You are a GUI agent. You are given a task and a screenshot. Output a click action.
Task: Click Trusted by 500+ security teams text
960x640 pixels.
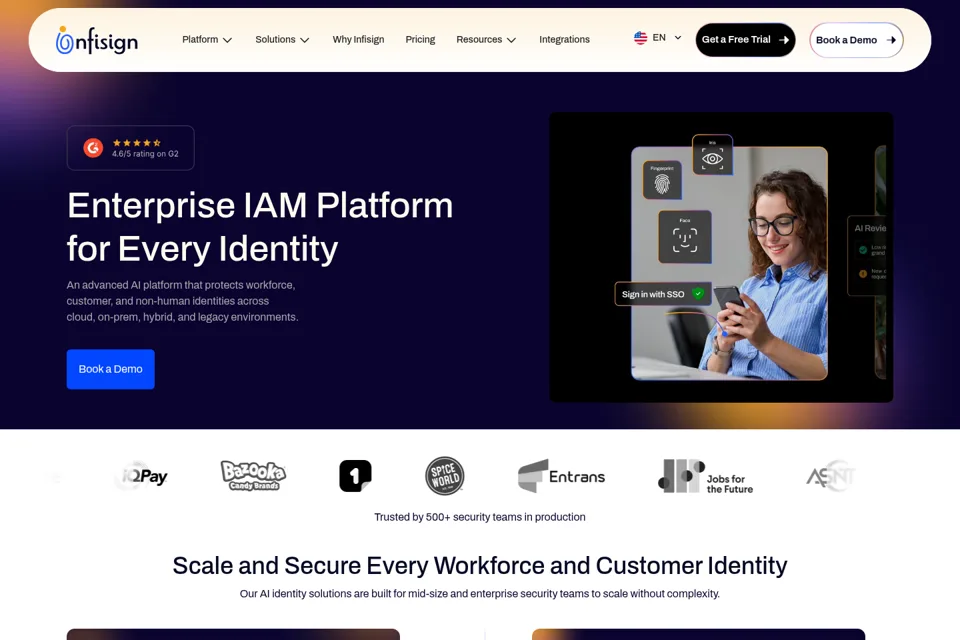point(480,517)
